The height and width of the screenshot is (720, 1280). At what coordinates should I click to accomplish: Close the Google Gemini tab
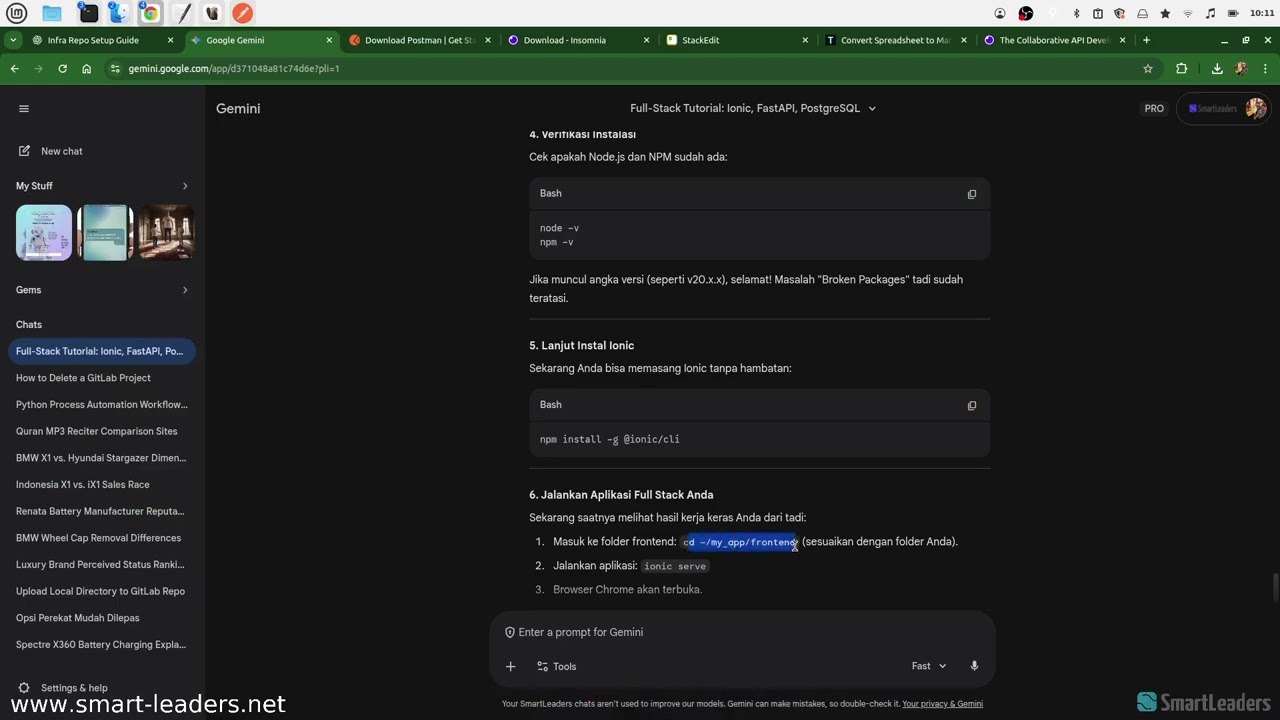point(329,40)
